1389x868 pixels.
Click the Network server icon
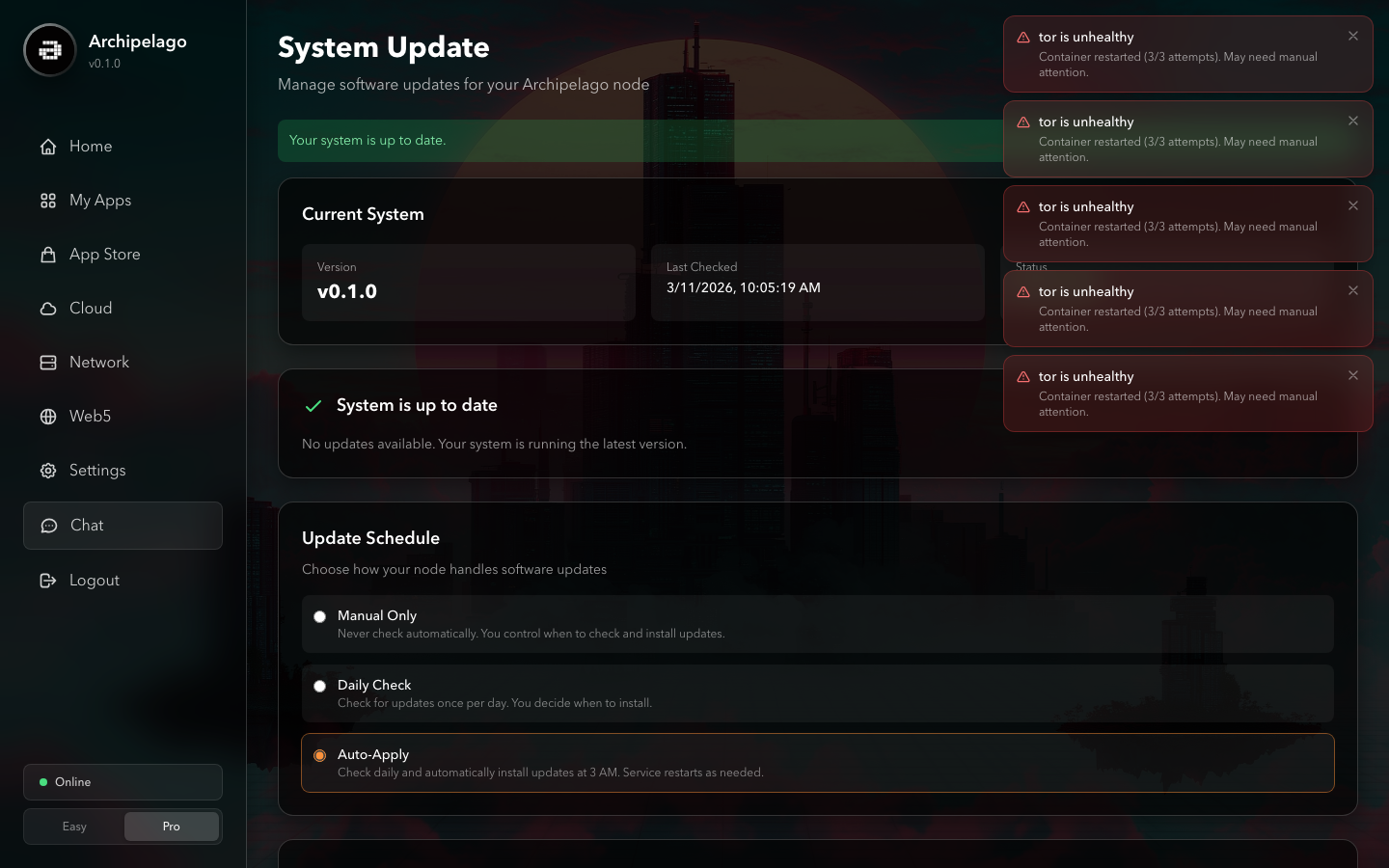click(48, 363)
